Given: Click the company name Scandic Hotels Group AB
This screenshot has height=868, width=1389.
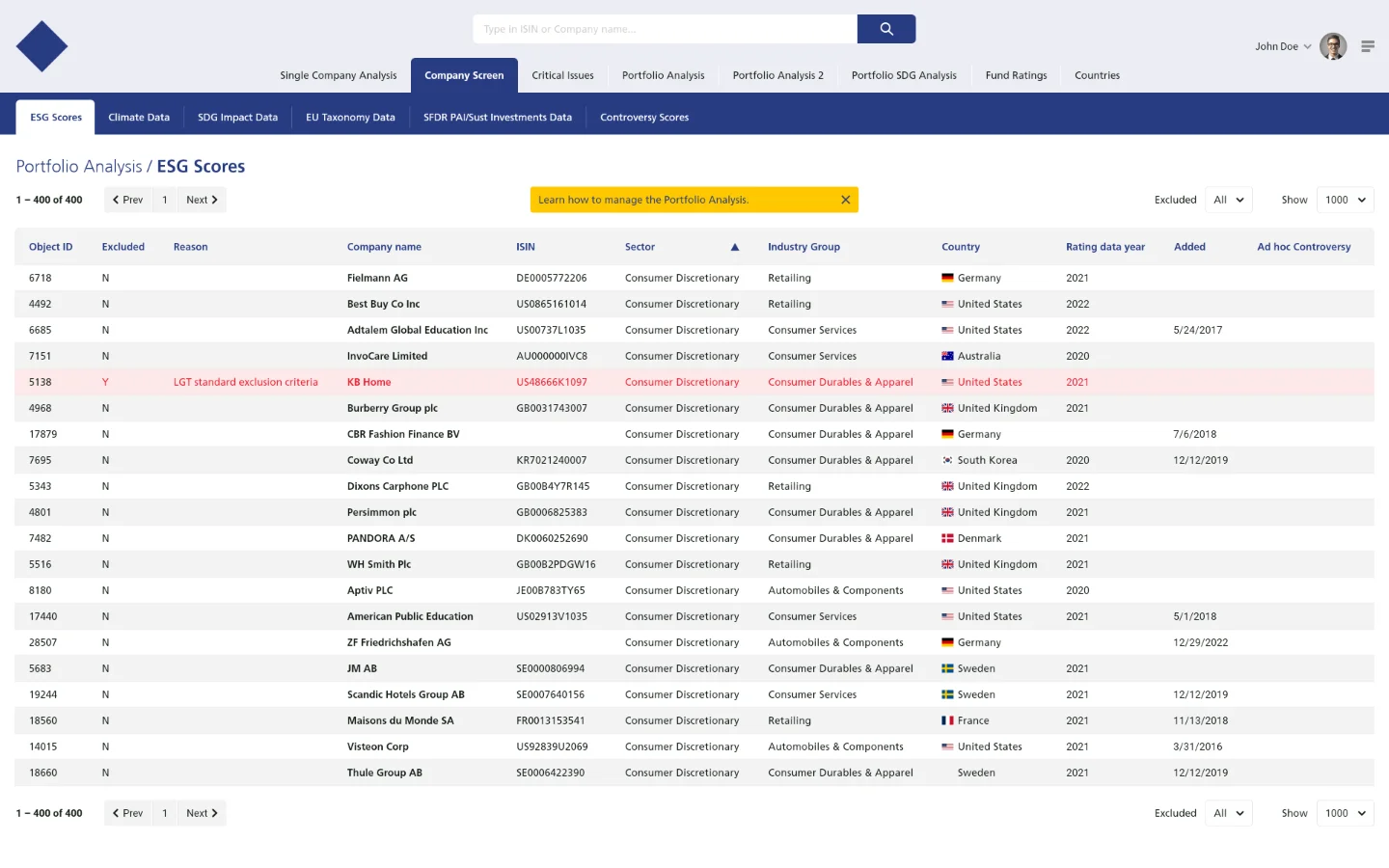Looking at the screenshot, I should [x=406, y=694].
